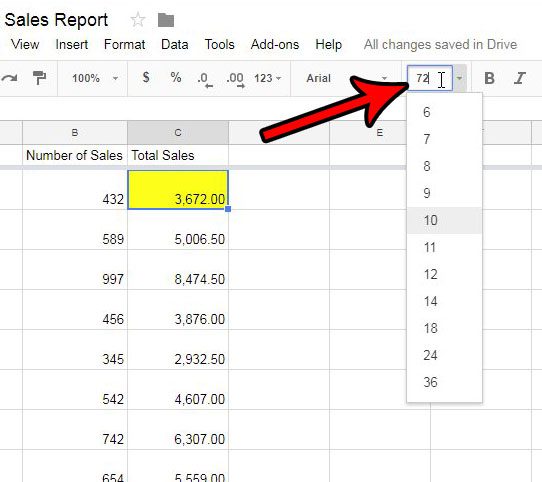Toggle italic formatting
The height and width of the screenshot is (482, 542).
point(520,78)
